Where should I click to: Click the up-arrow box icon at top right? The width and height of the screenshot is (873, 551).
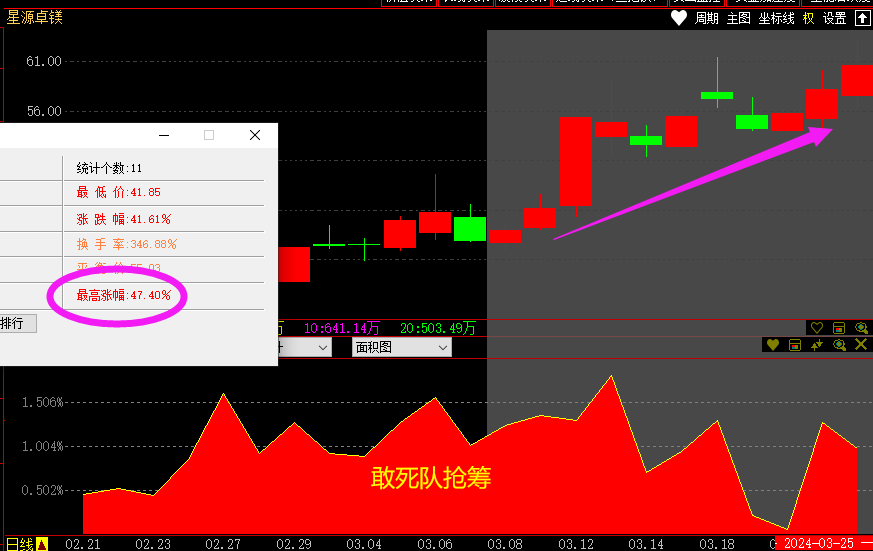pyautogui.click(x=862, y=18)
